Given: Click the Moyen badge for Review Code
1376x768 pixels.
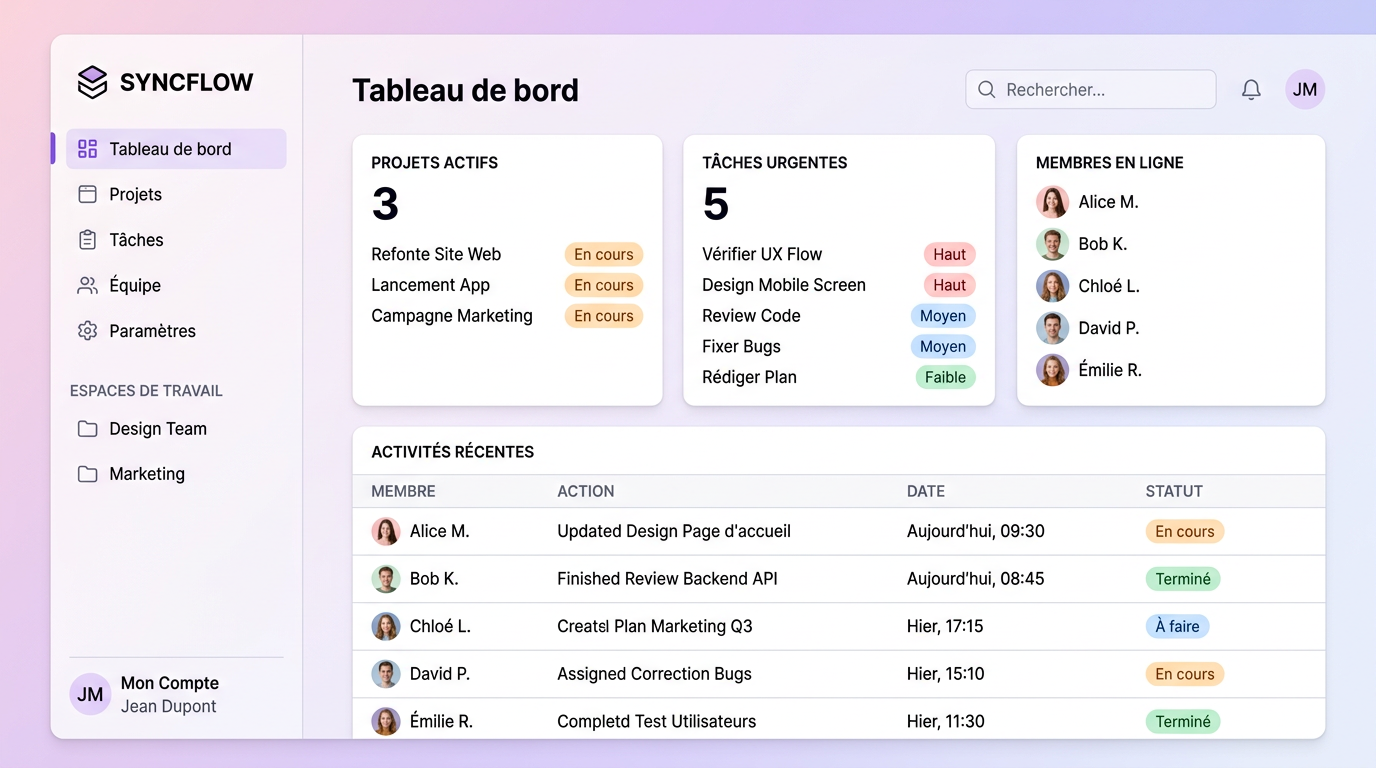Looking at the screenshot, I should (943, 316).
